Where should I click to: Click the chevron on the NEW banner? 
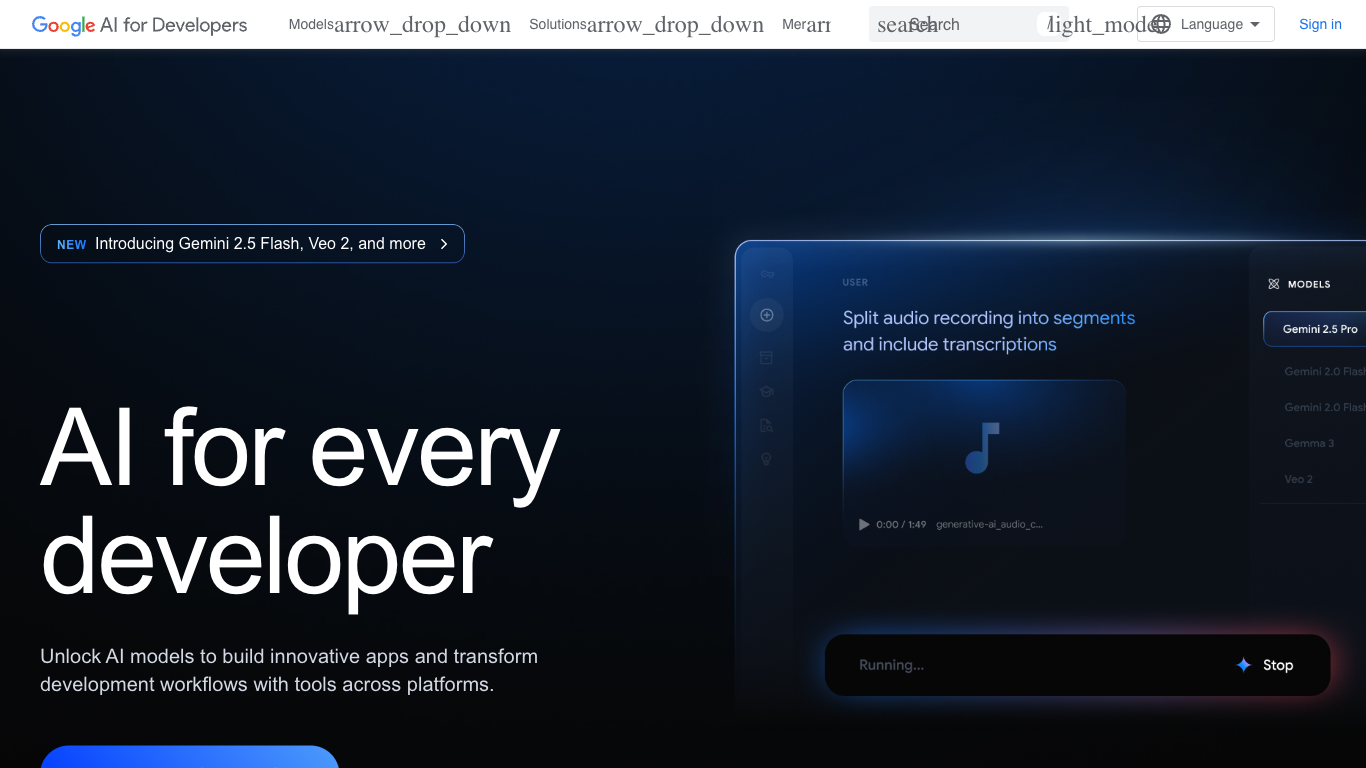pyautogui.click(x=444, y=244)
